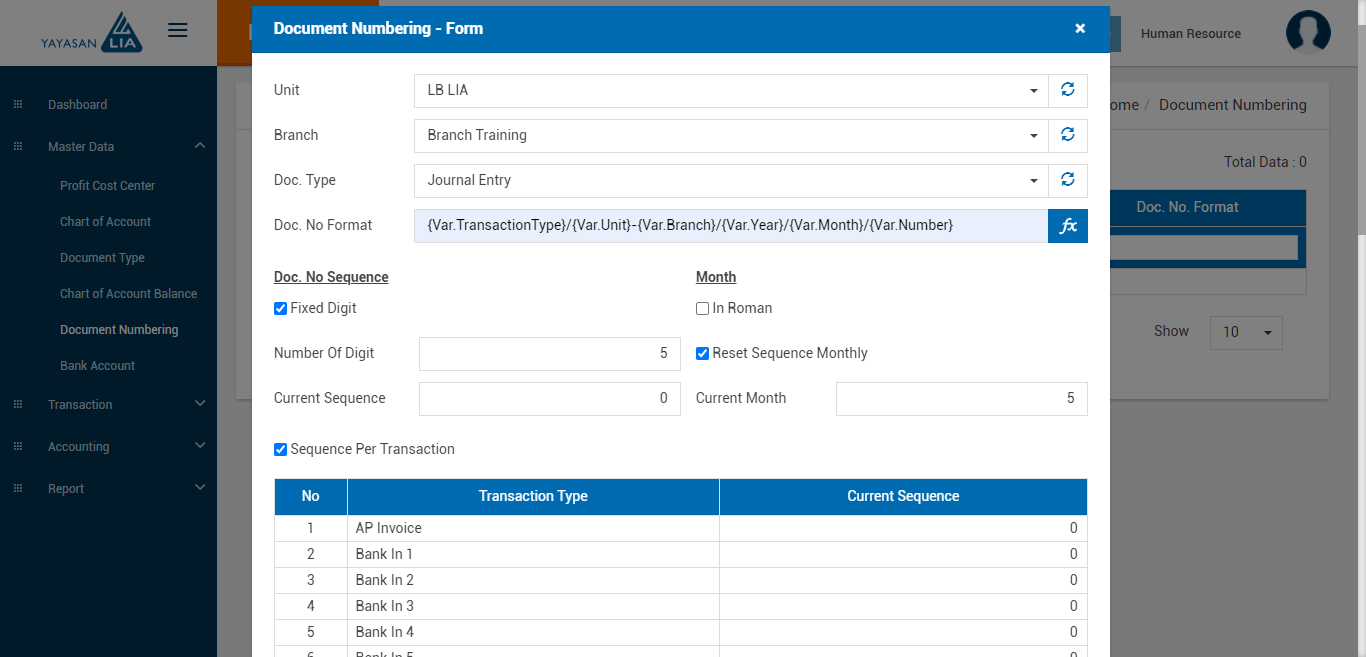Open the Unit dropdown showing LB LIA
This screenshot has height=657, width=1366.
[730, 90]
